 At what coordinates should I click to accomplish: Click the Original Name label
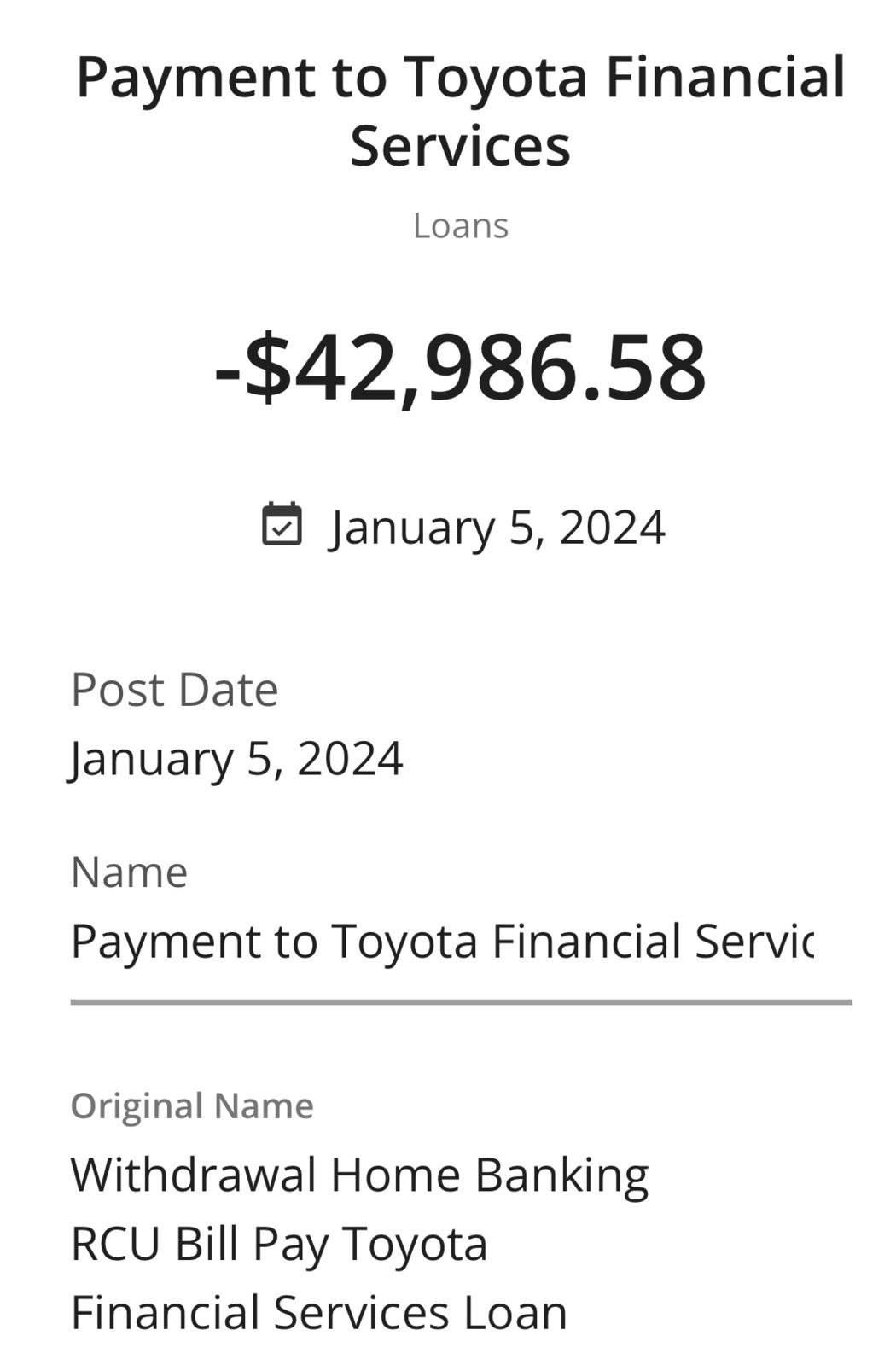[x=192, y=1105]
